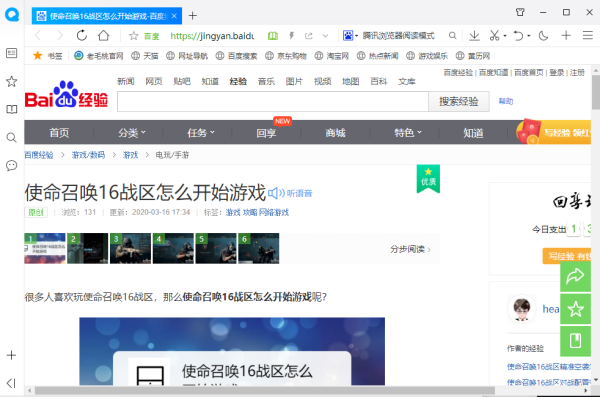Image resolution: width=600 pixels, height=397 pixels.
Task: Expand the 特色 navigation menu
Action: (408, 133)
